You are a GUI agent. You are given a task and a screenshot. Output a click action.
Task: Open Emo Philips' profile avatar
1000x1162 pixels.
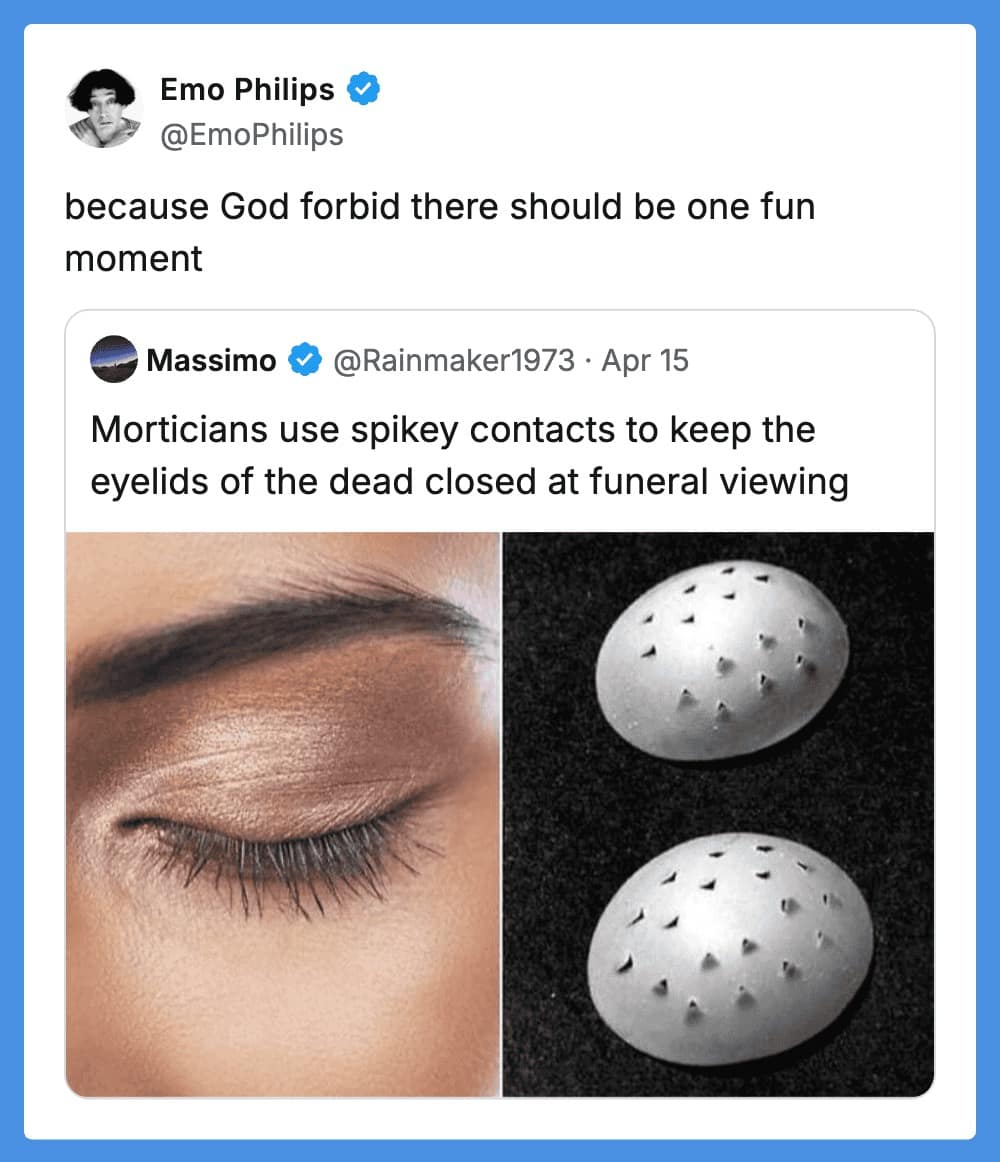[x=104, y=107]
